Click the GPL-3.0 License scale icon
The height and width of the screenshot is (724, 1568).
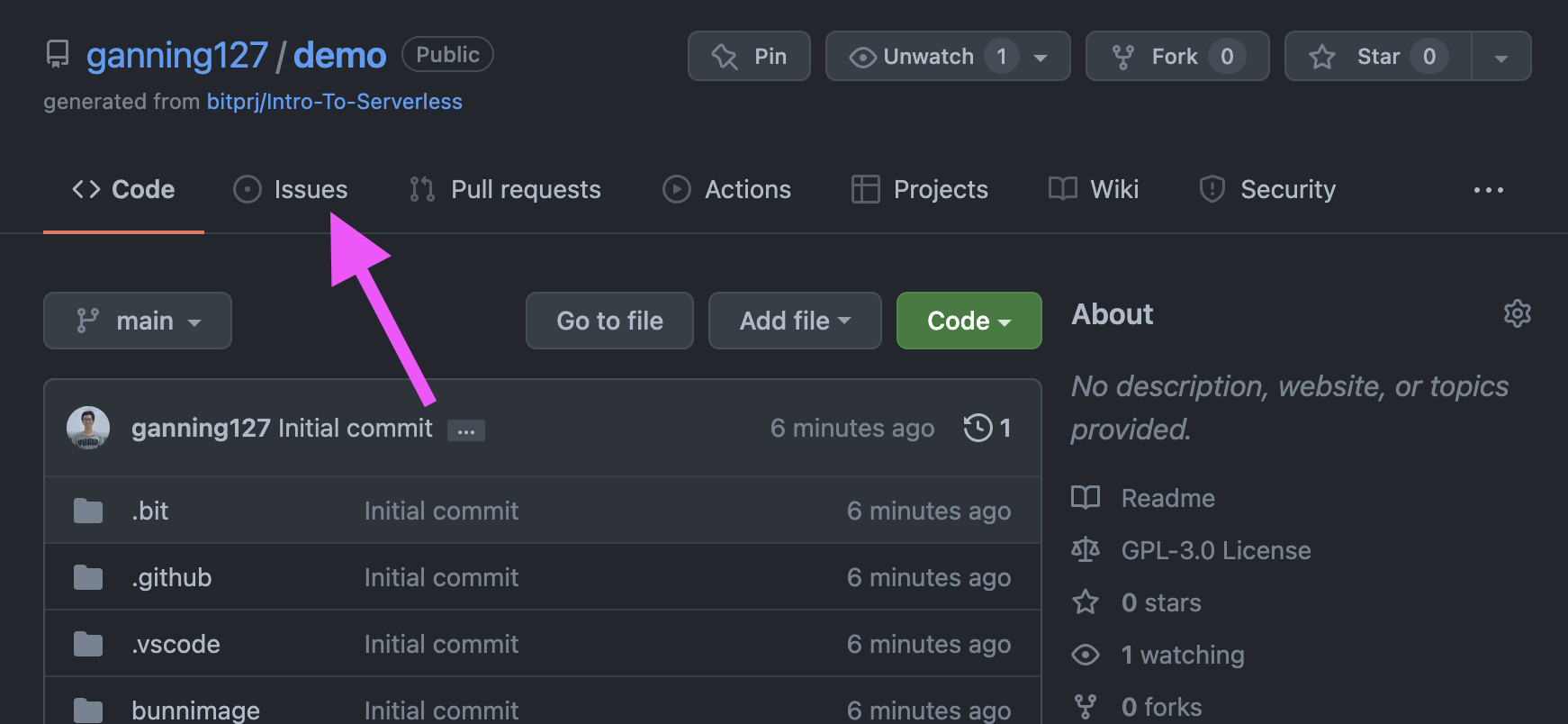1086,550
